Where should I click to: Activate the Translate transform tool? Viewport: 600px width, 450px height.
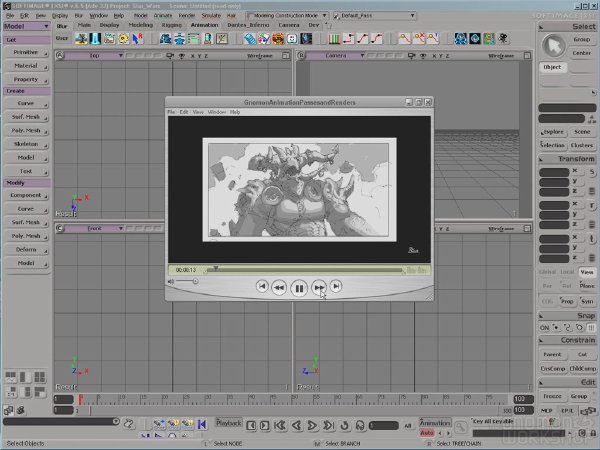[x=592, y=239]
